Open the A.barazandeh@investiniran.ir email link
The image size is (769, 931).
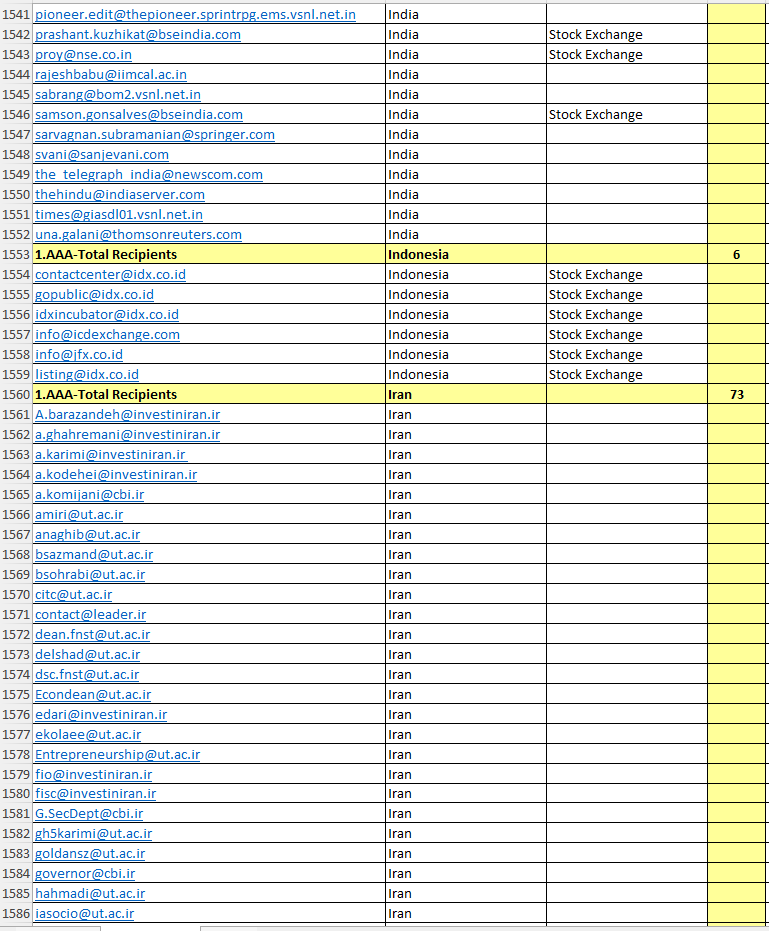tap(128, 414)
